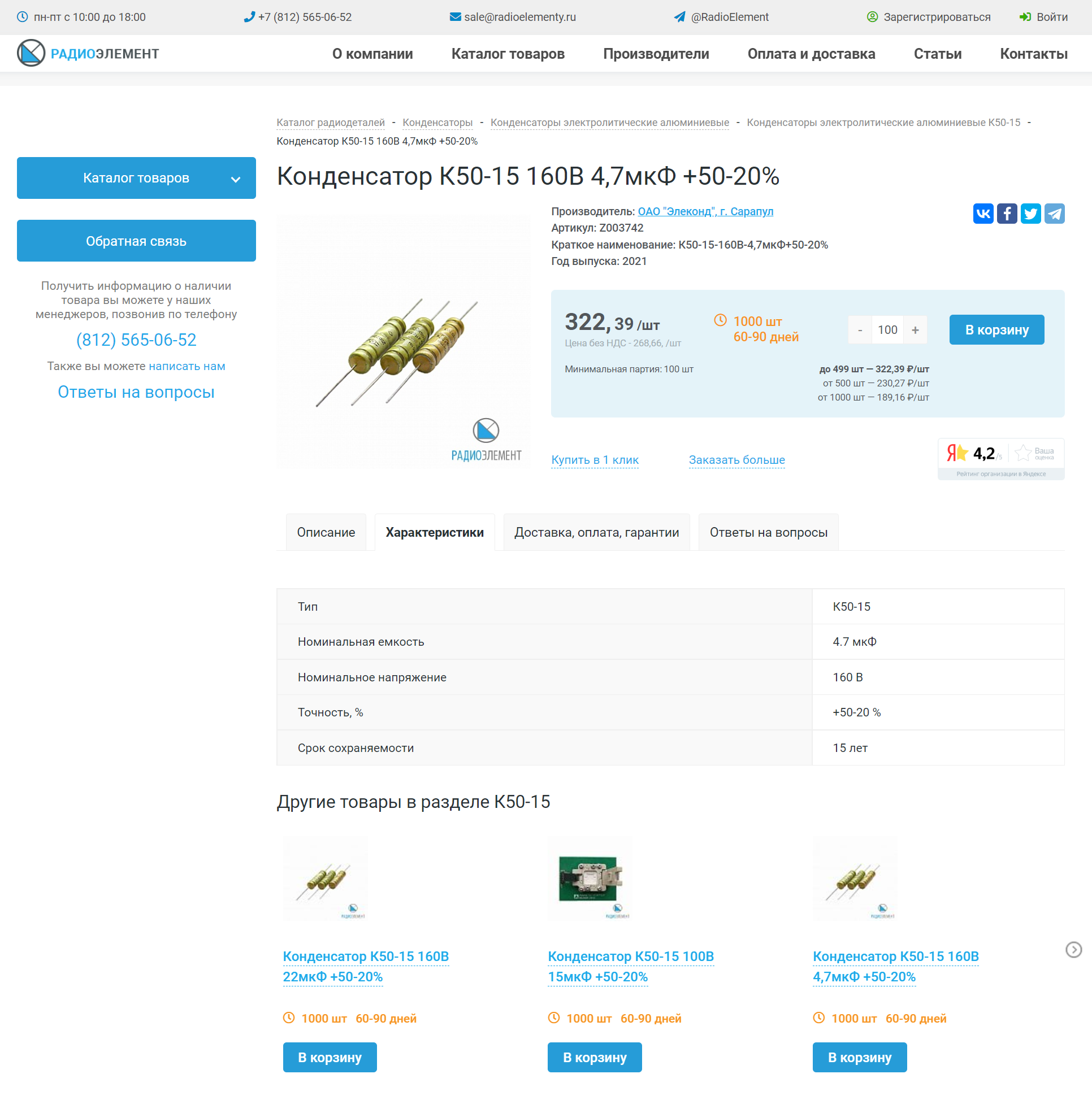The image size is (1092, 1100).
Task: Open Доставка, оплата, гарантии tab
Action: click(x=596, y=532)
